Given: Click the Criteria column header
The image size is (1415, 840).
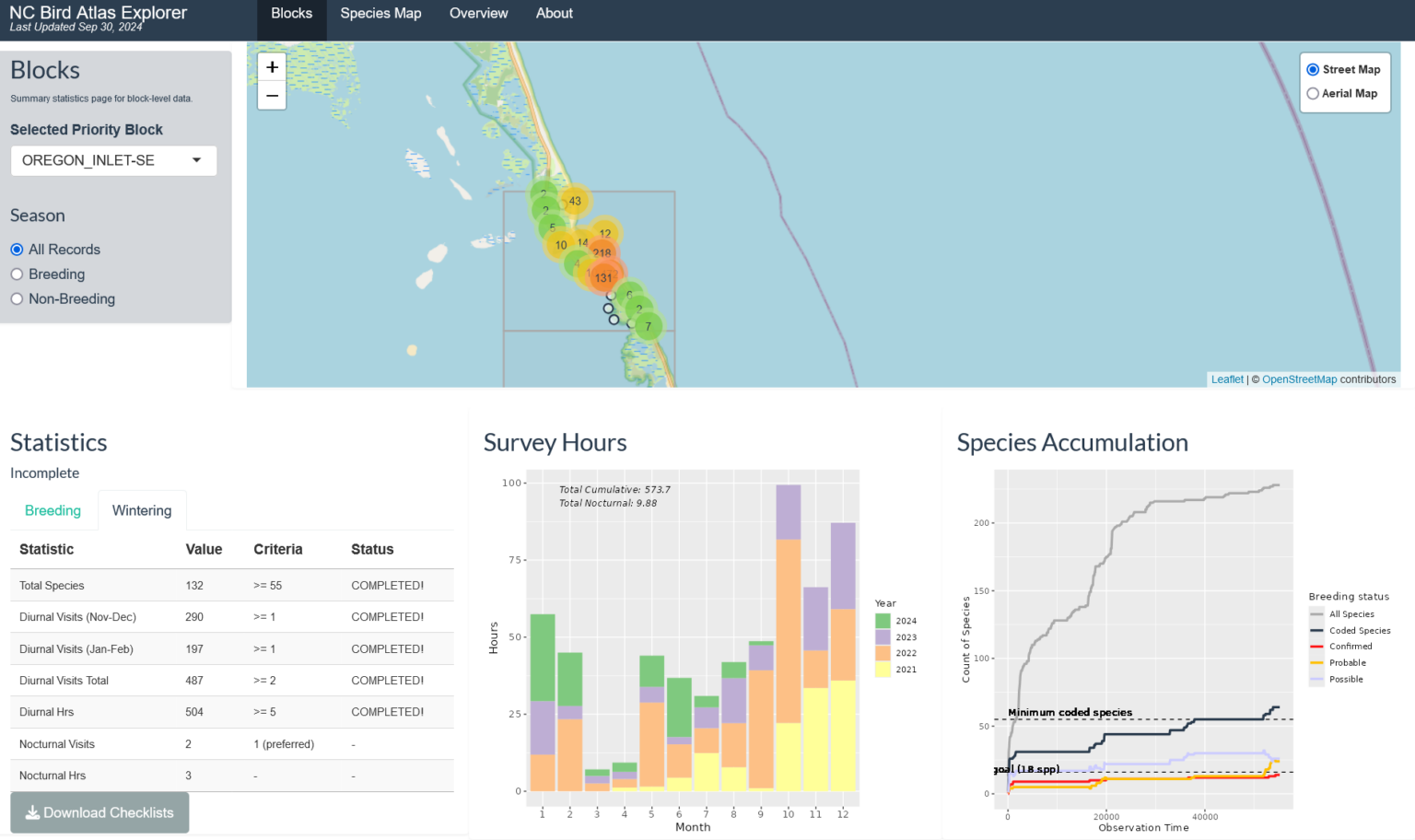Looking at the screenshot, I should coord(278,549).
